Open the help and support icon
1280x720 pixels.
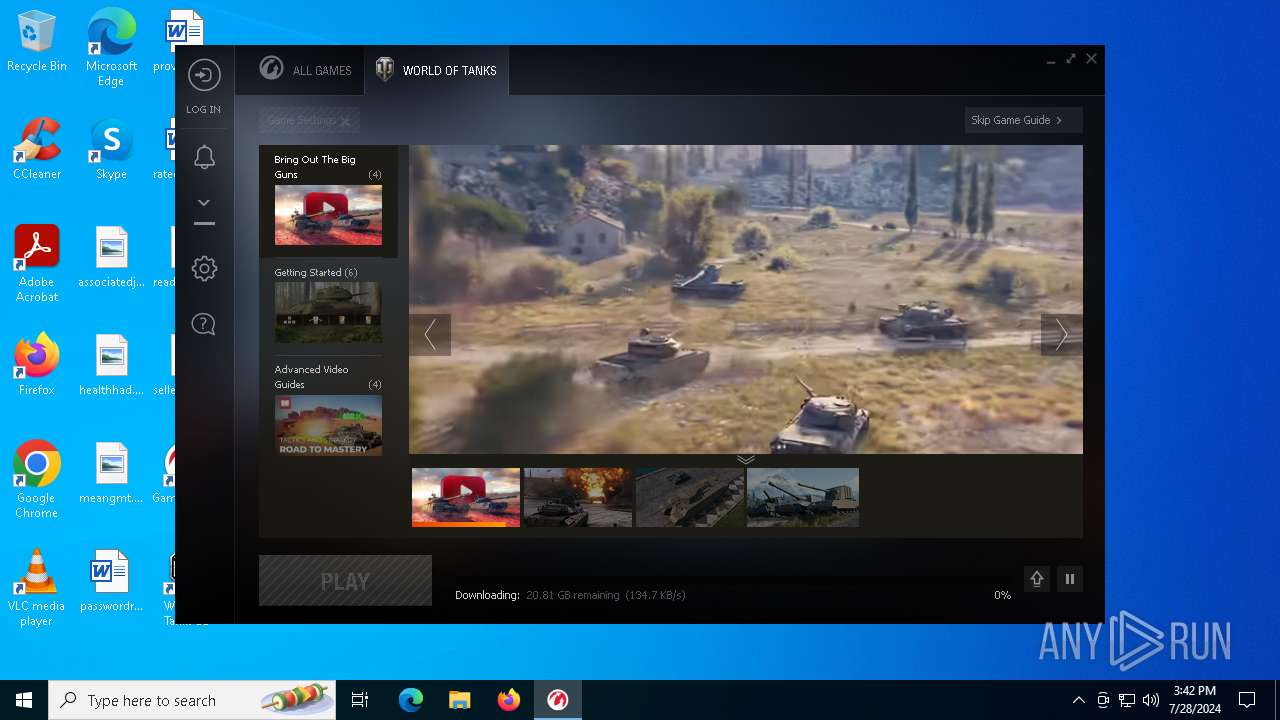(x=204, y=324)
